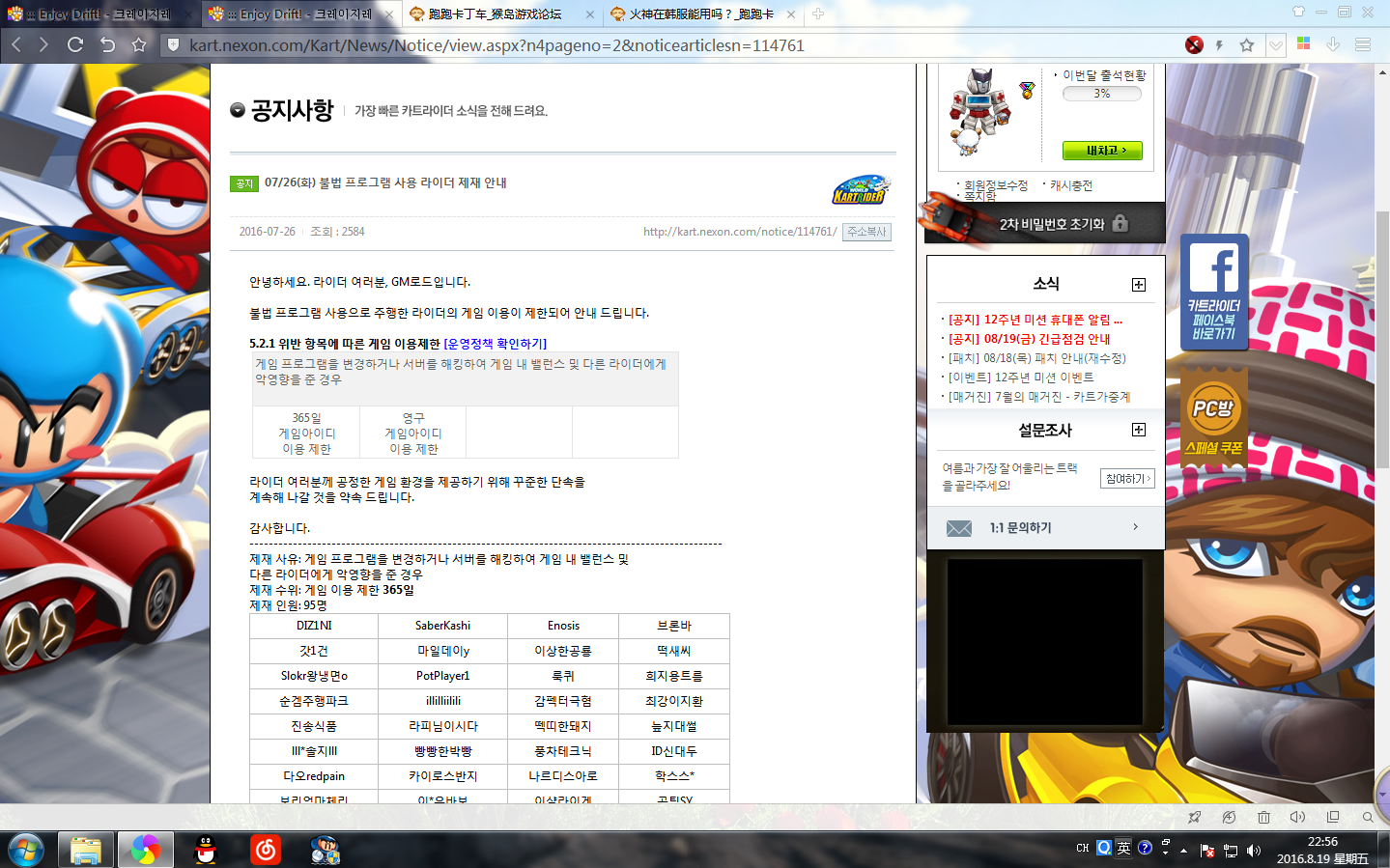This screenshot has height=868, width=1390.
Task: Click the magnifier zoom icon in status bar
Action: pos(1368,817)
